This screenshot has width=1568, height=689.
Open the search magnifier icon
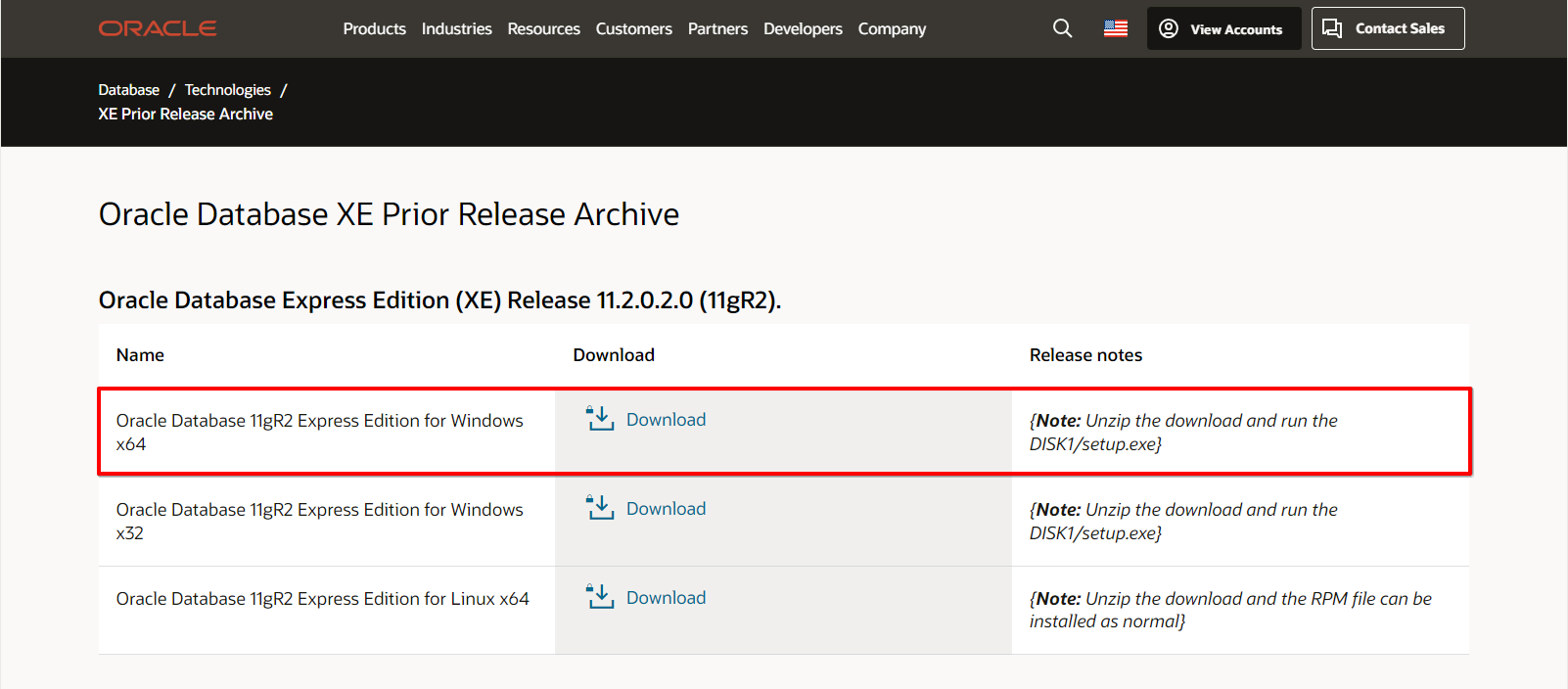pos(1062,28)
